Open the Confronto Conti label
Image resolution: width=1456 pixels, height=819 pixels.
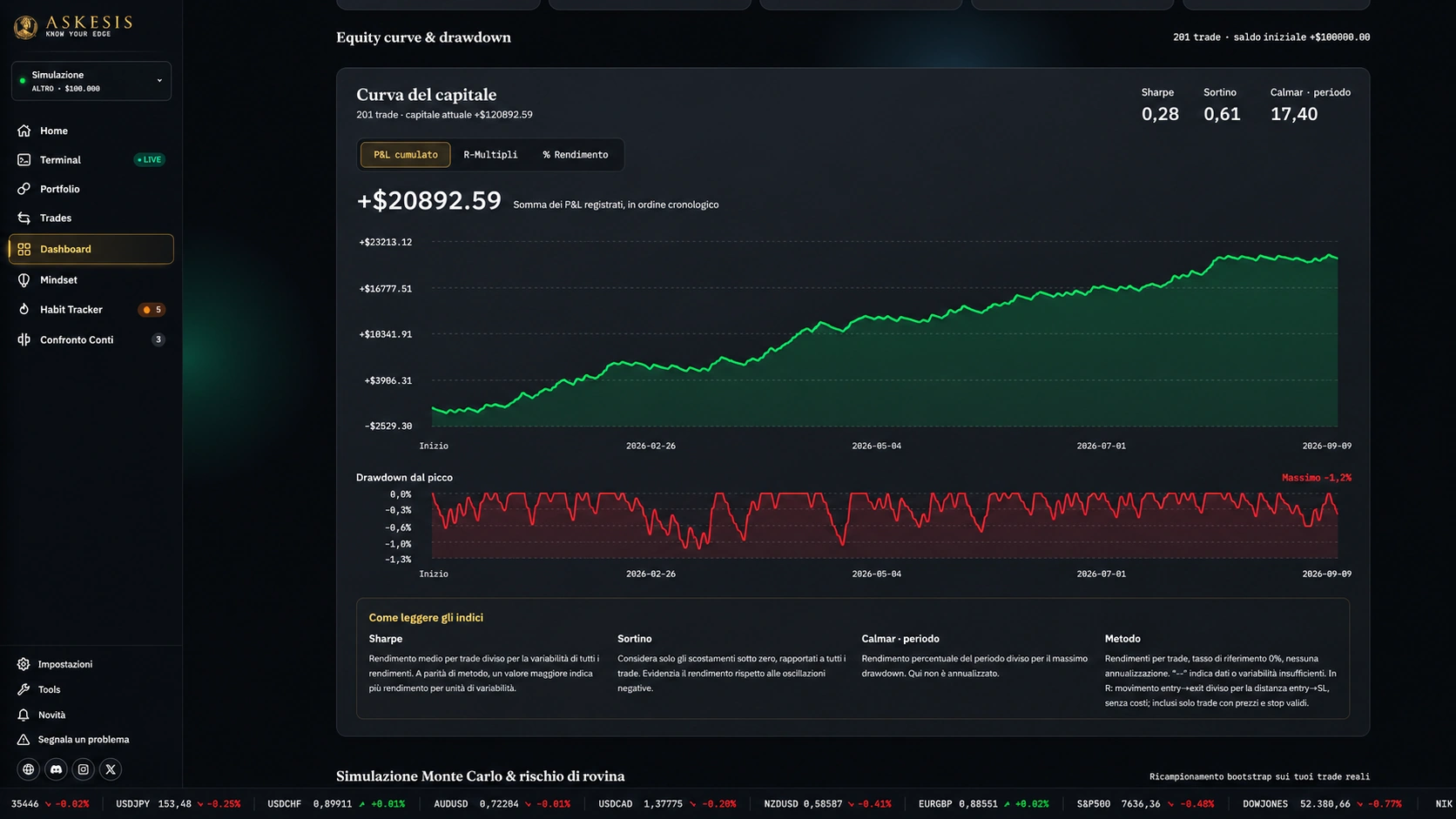click(77, 340)
